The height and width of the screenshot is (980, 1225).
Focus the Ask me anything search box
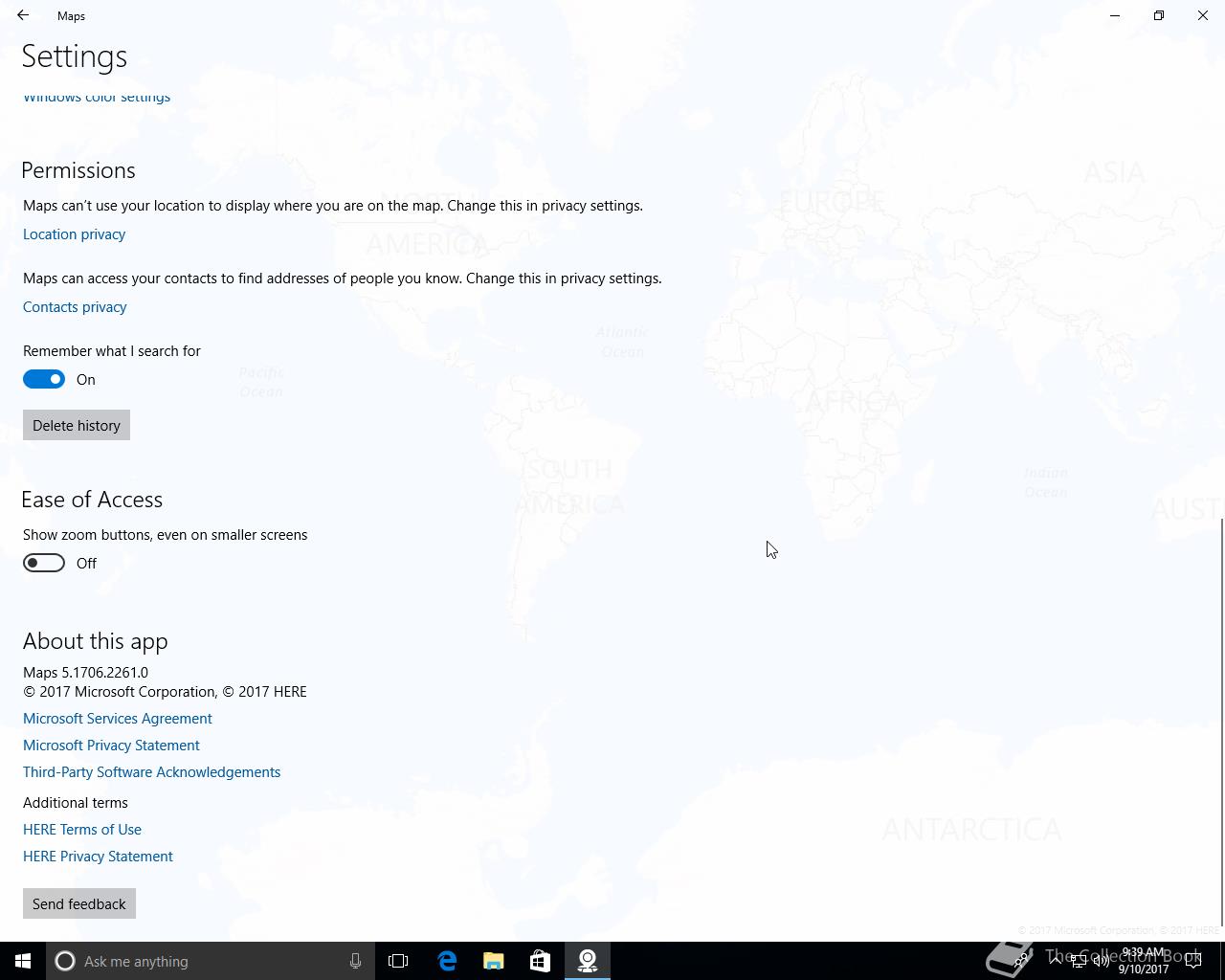point(209,961)
